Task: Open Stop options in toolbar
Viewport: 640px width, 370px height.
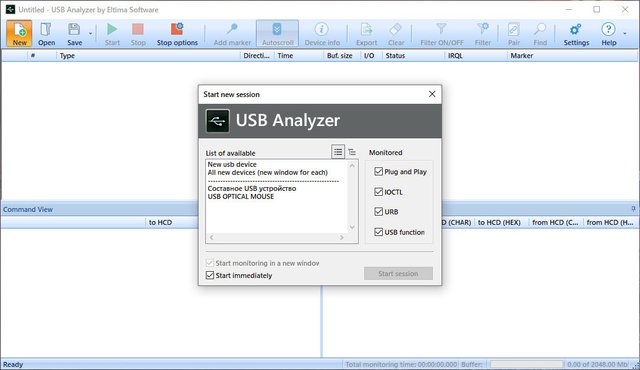Action: tap(177, 33)
